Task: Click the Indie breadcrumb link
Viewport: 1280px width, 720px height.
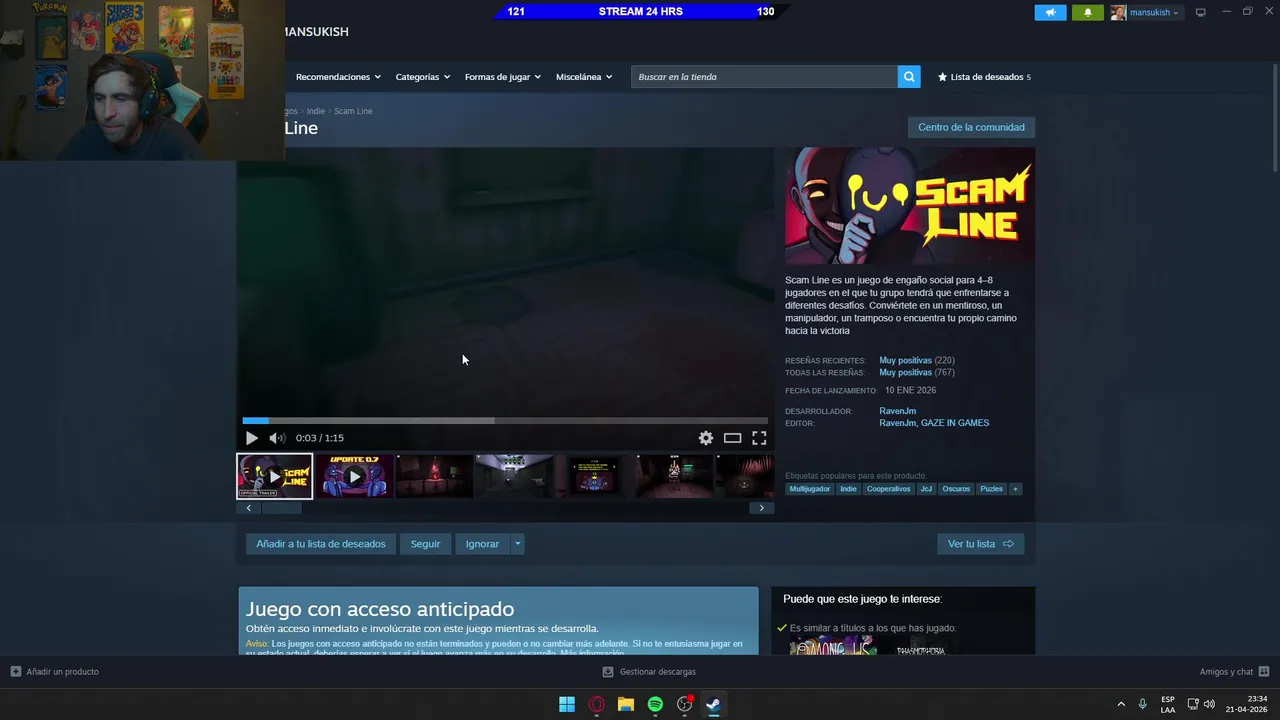Action: [x=316, y=111]
